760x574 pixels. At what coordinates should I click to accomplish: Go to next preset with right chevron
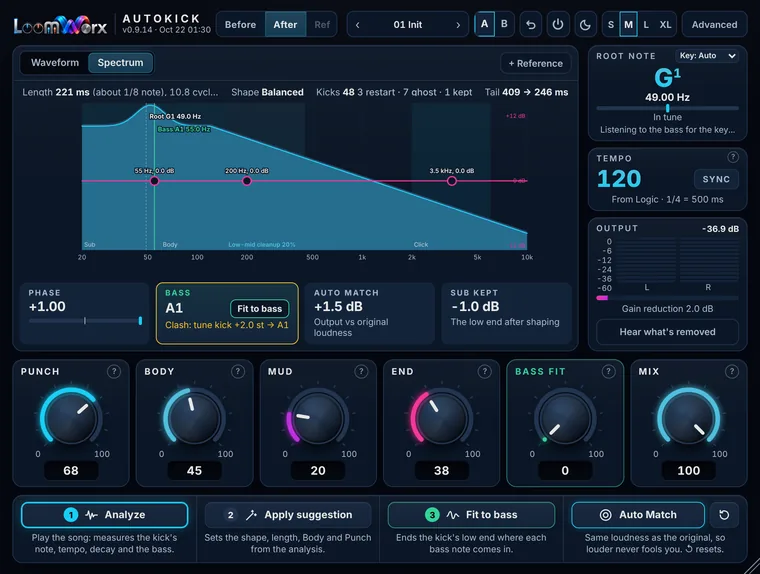pos(458,25)
